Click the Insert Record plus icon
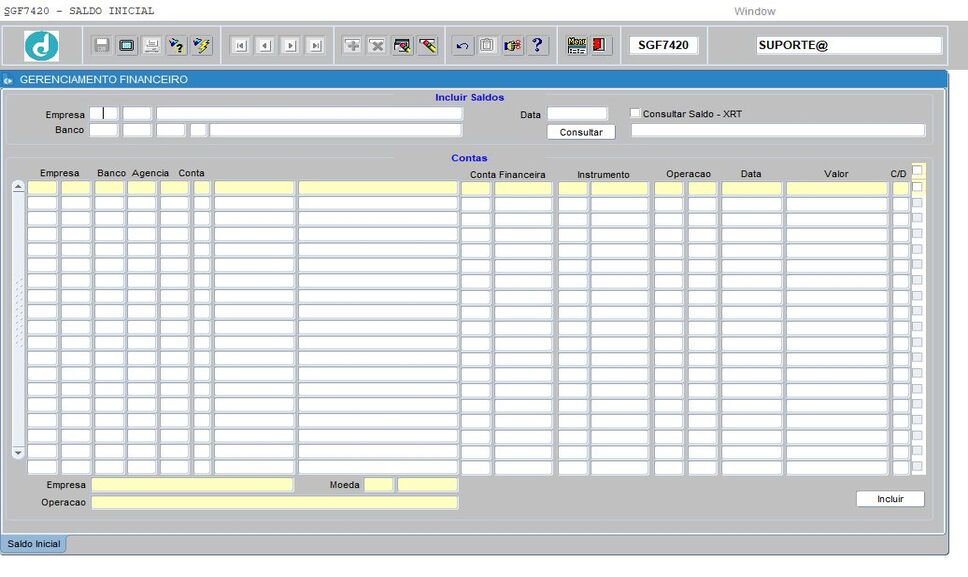This screenshot has width=968, height=577. click(x=352, y=45)
